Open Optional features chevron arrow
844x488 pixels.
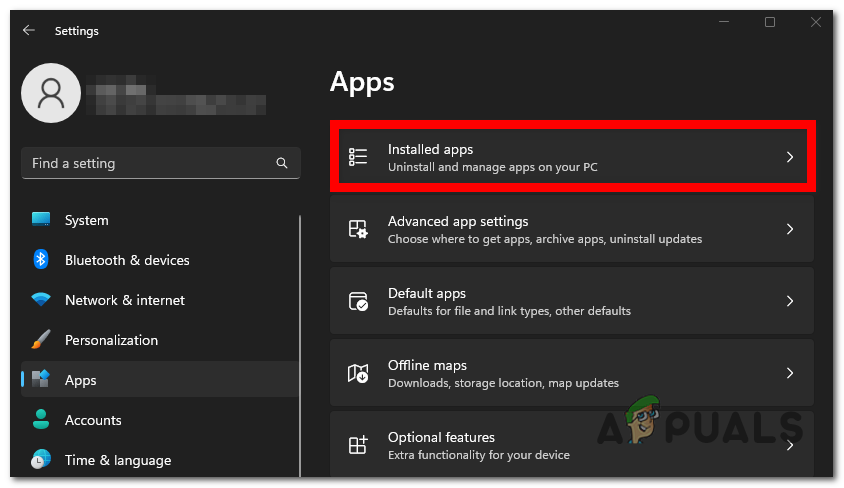[790, 445]
